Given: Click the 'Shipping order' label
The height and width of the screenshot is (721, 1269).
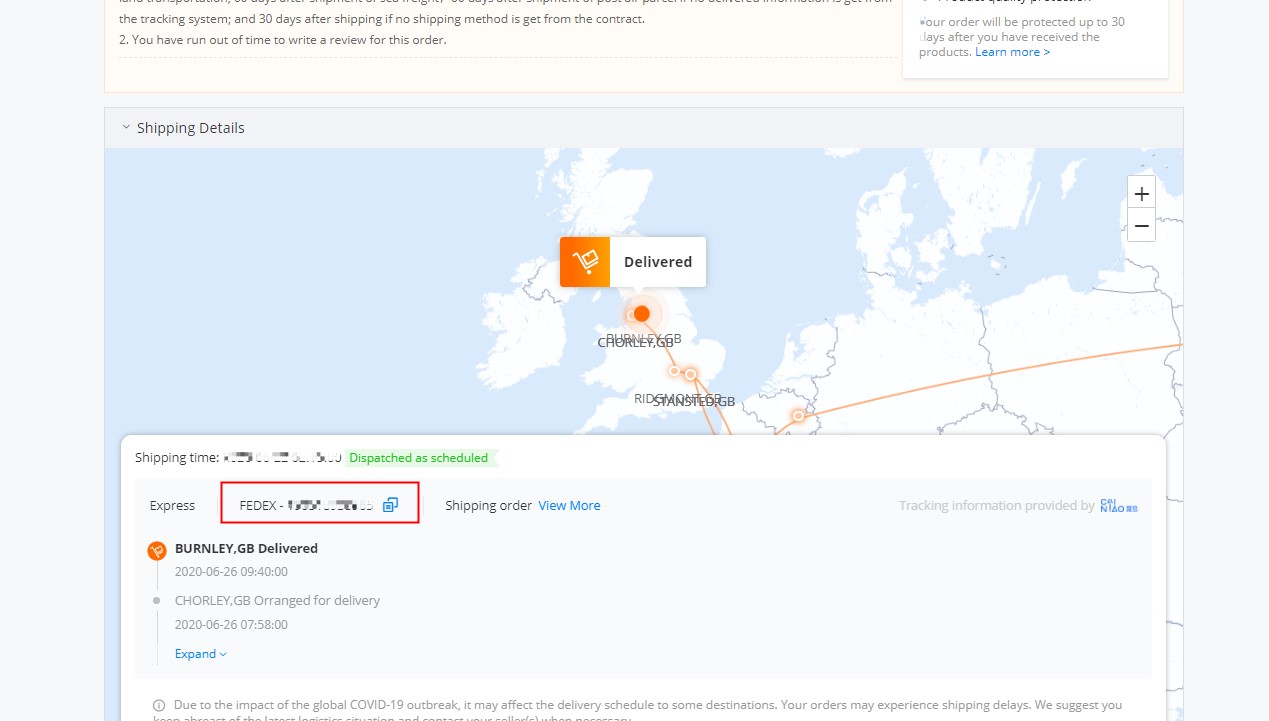Looking at the screenshot, I should 488,506.
